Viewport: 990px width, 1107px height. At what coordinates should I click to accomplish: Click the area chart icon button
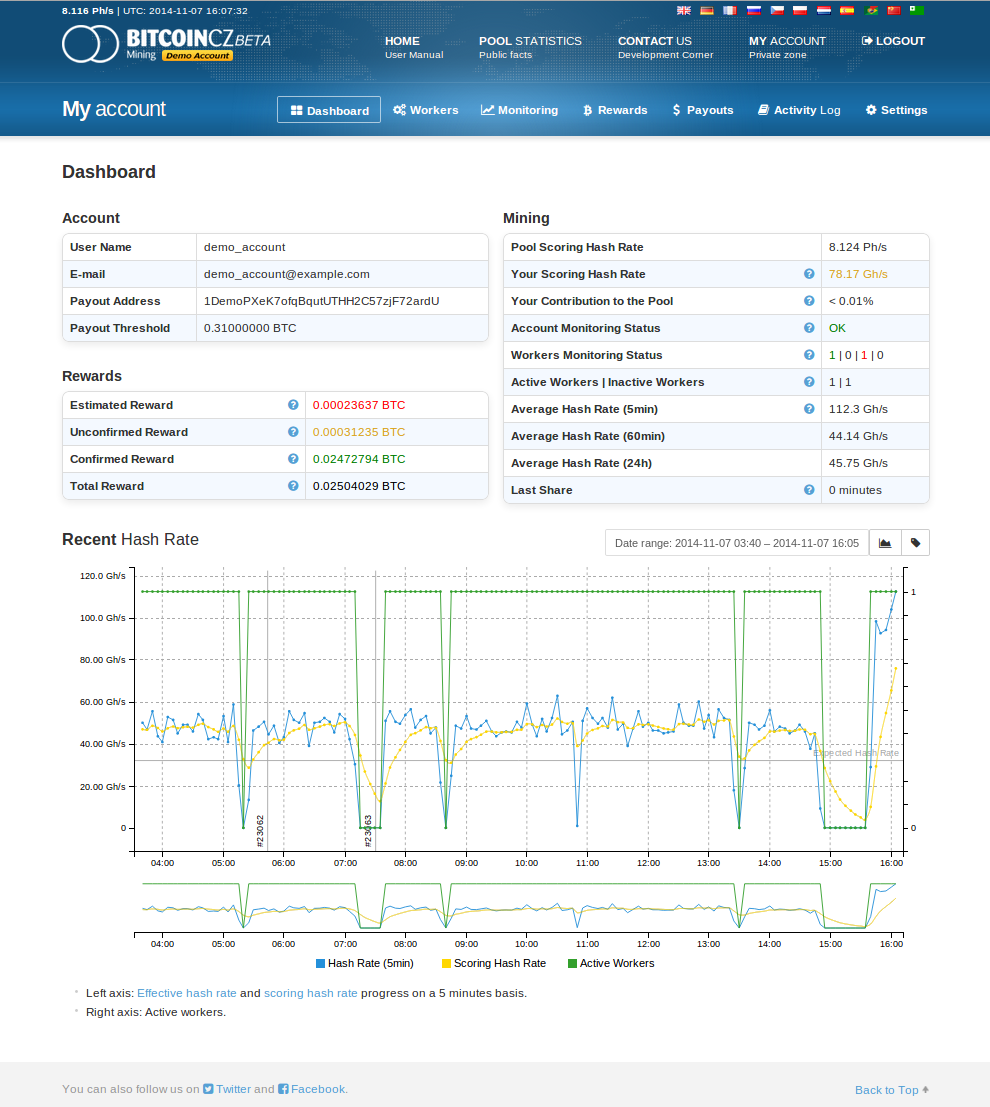click(x=885, y=543)
